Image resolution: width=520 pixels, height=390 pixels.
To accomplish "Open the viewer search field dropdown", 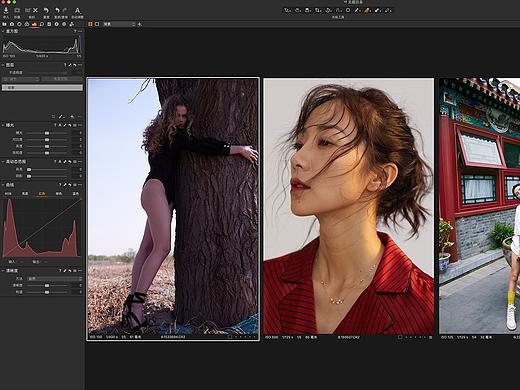I will tap(119, 24).
